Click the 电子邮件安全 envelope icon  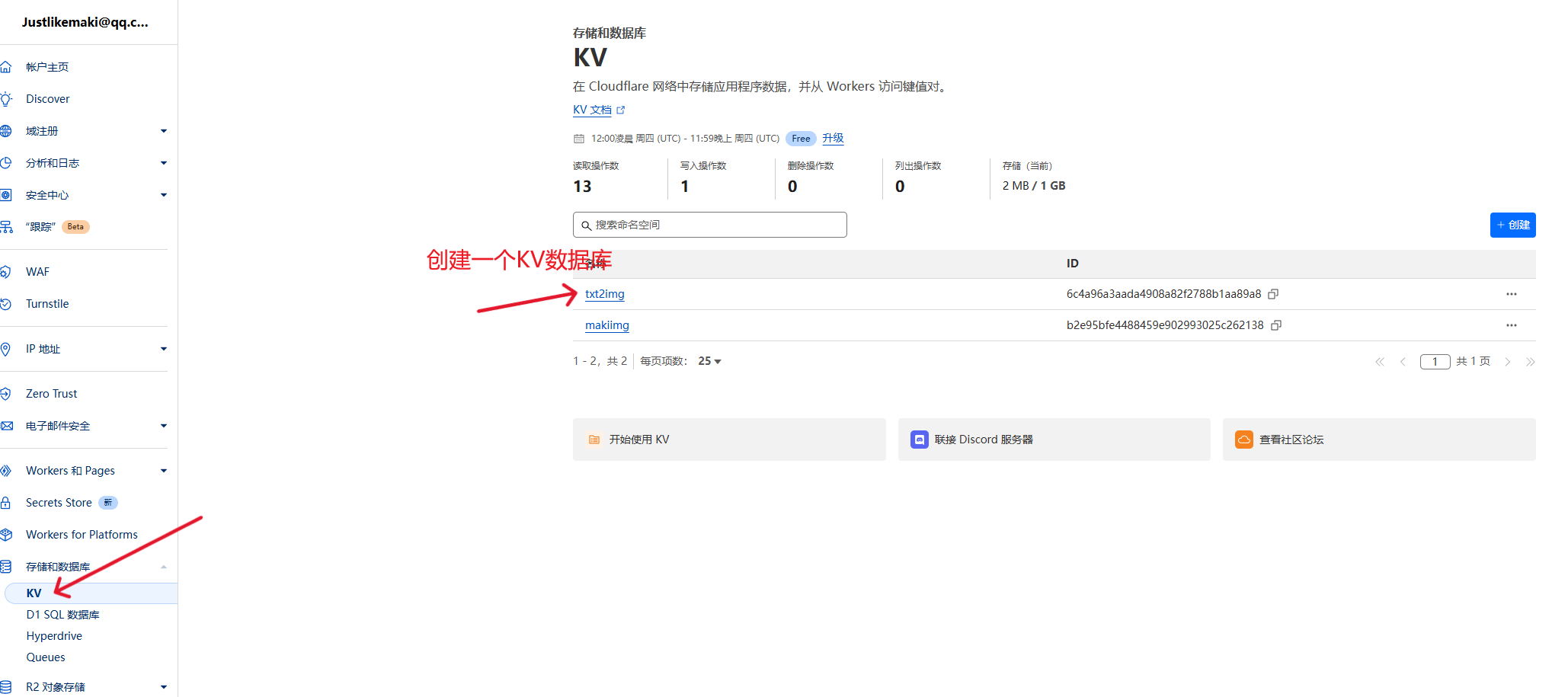click(6, 426)
